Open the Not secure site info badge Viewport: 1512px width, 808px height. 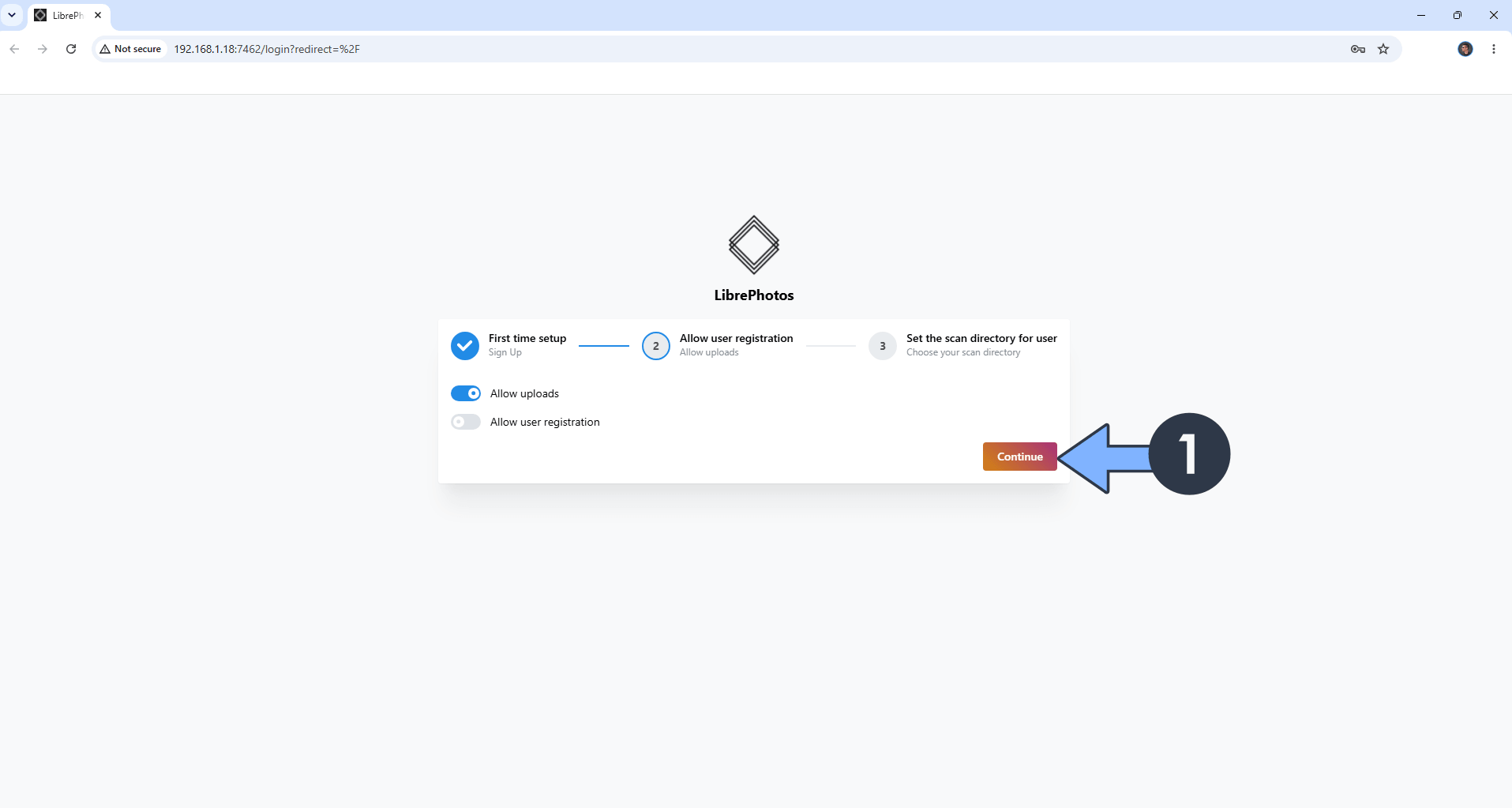(130, 49)
